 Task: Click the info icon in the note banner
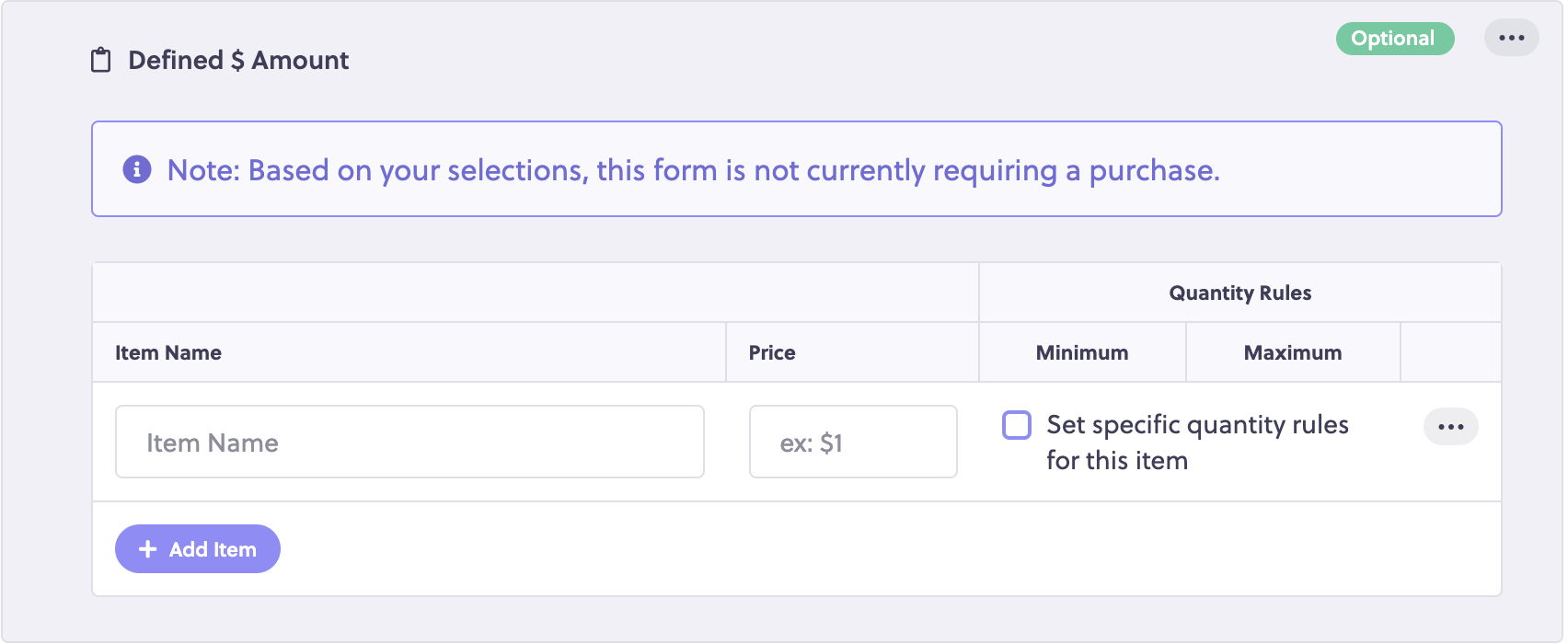pos(136,169)
